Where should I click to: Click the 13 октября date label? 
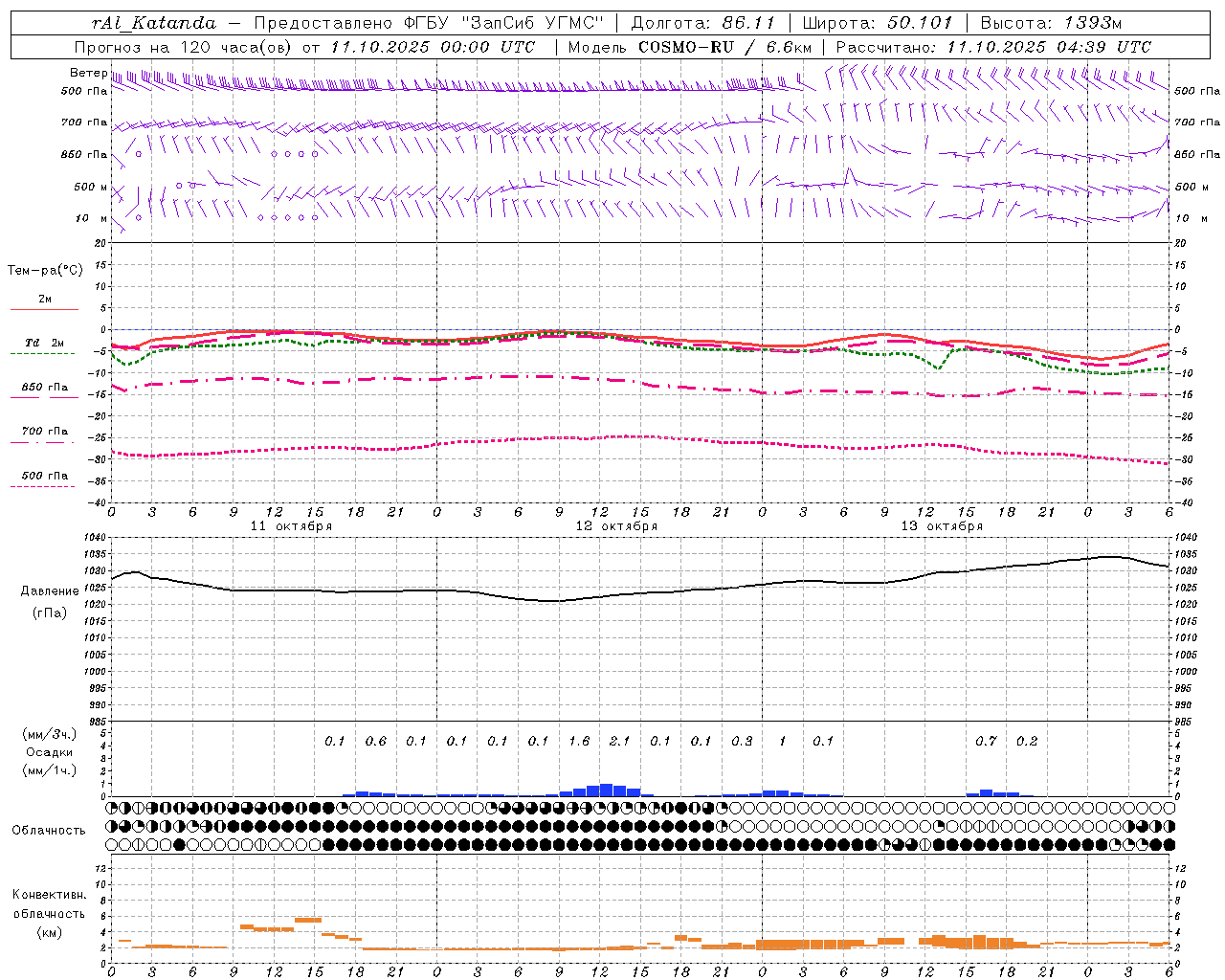942,526
